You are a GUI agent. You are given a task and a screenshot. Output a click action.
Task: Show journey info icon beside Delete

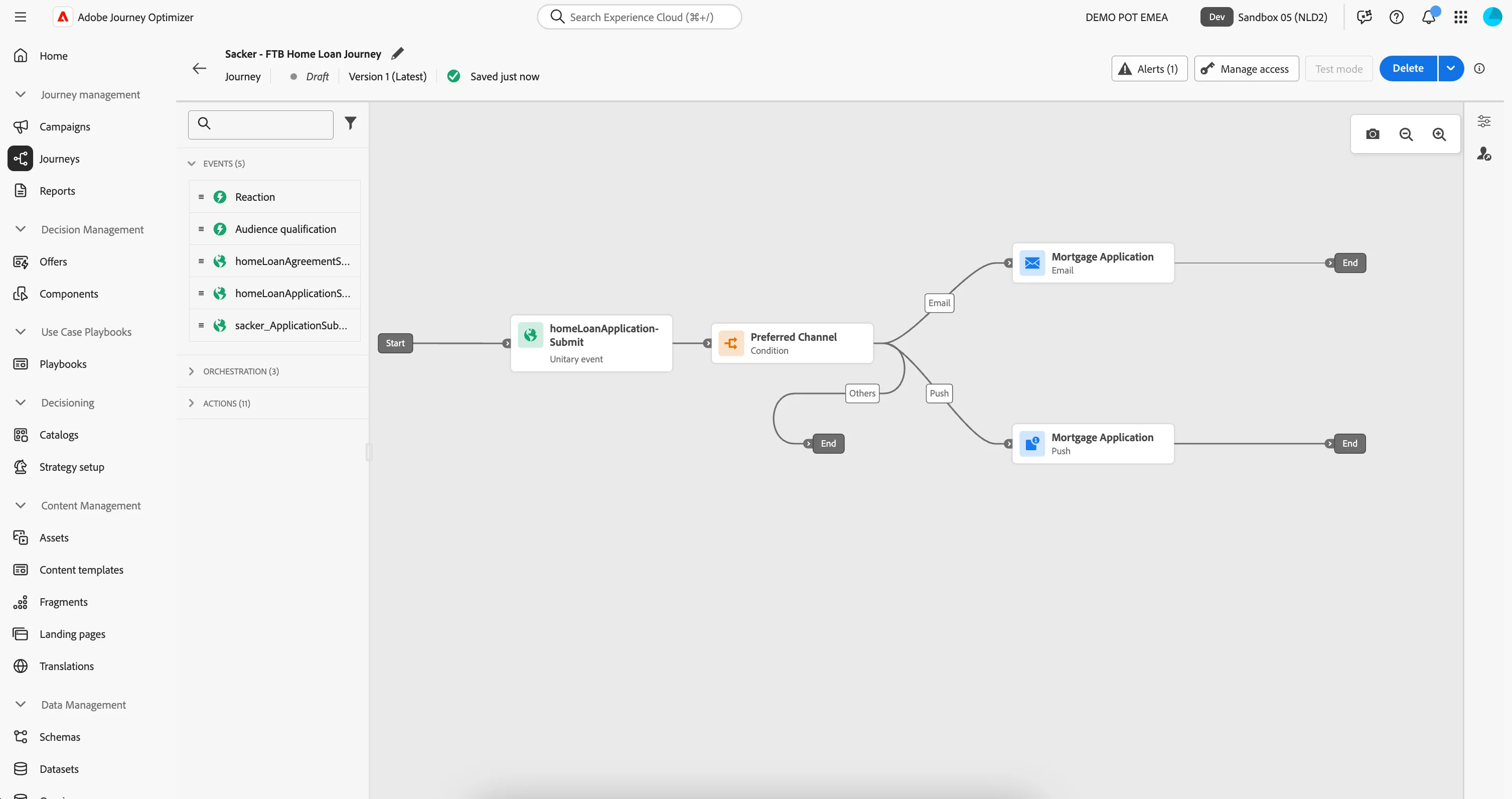coord(1479,69)
